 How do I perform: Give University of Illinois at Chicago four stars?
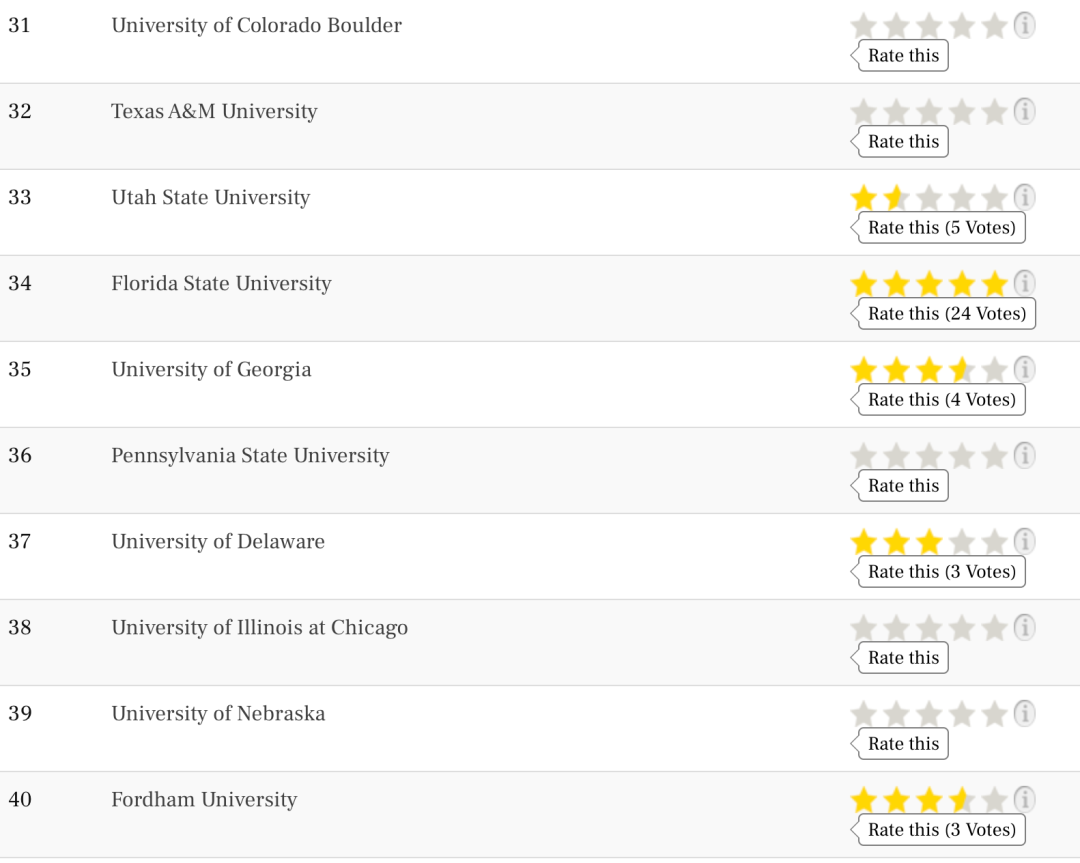(x=961, y=628)
